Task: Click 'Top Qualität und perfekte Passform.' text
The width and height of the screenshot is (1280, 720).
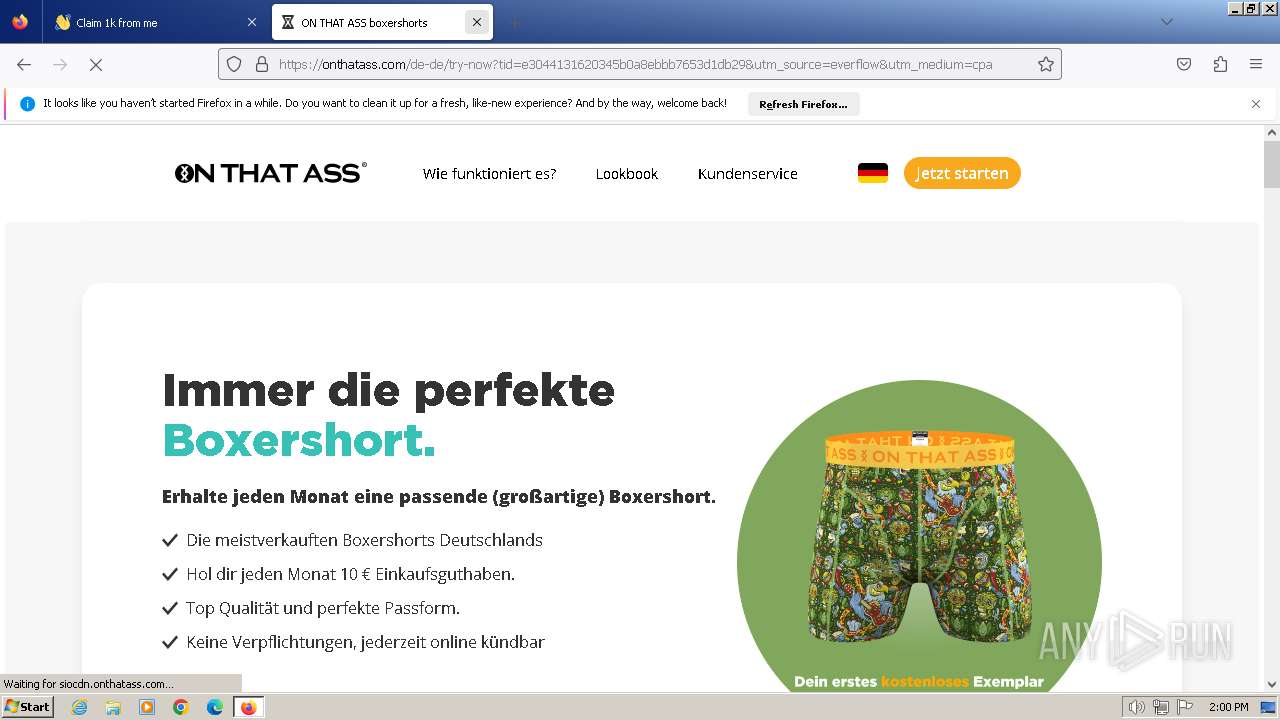Action: click(x=323, y=608)
